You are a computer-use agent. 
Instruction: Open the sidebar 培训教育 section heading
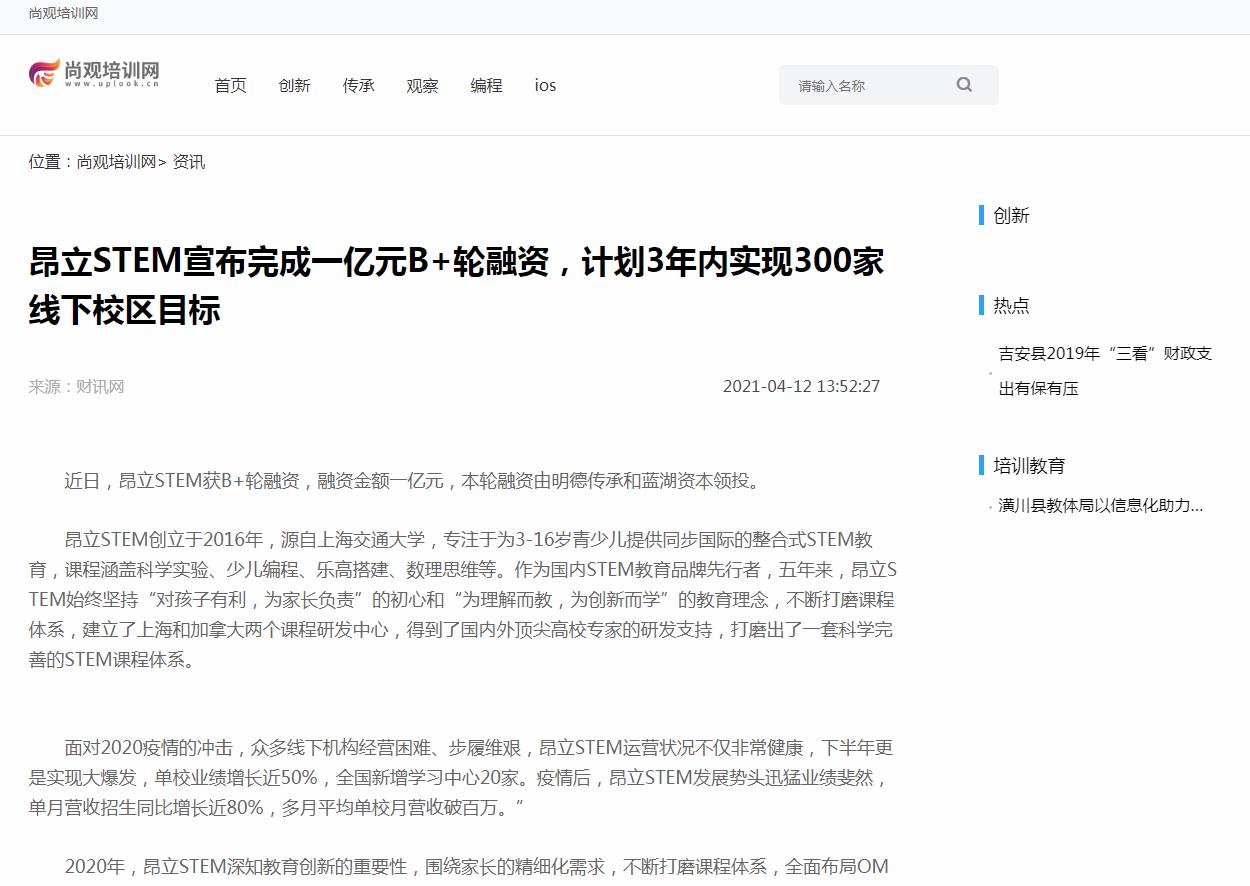[1029, 465]
